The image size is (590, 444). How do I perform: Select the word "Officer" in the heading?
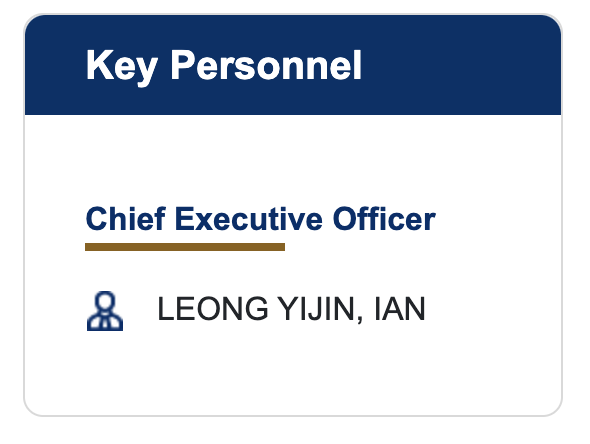(384, 219)
